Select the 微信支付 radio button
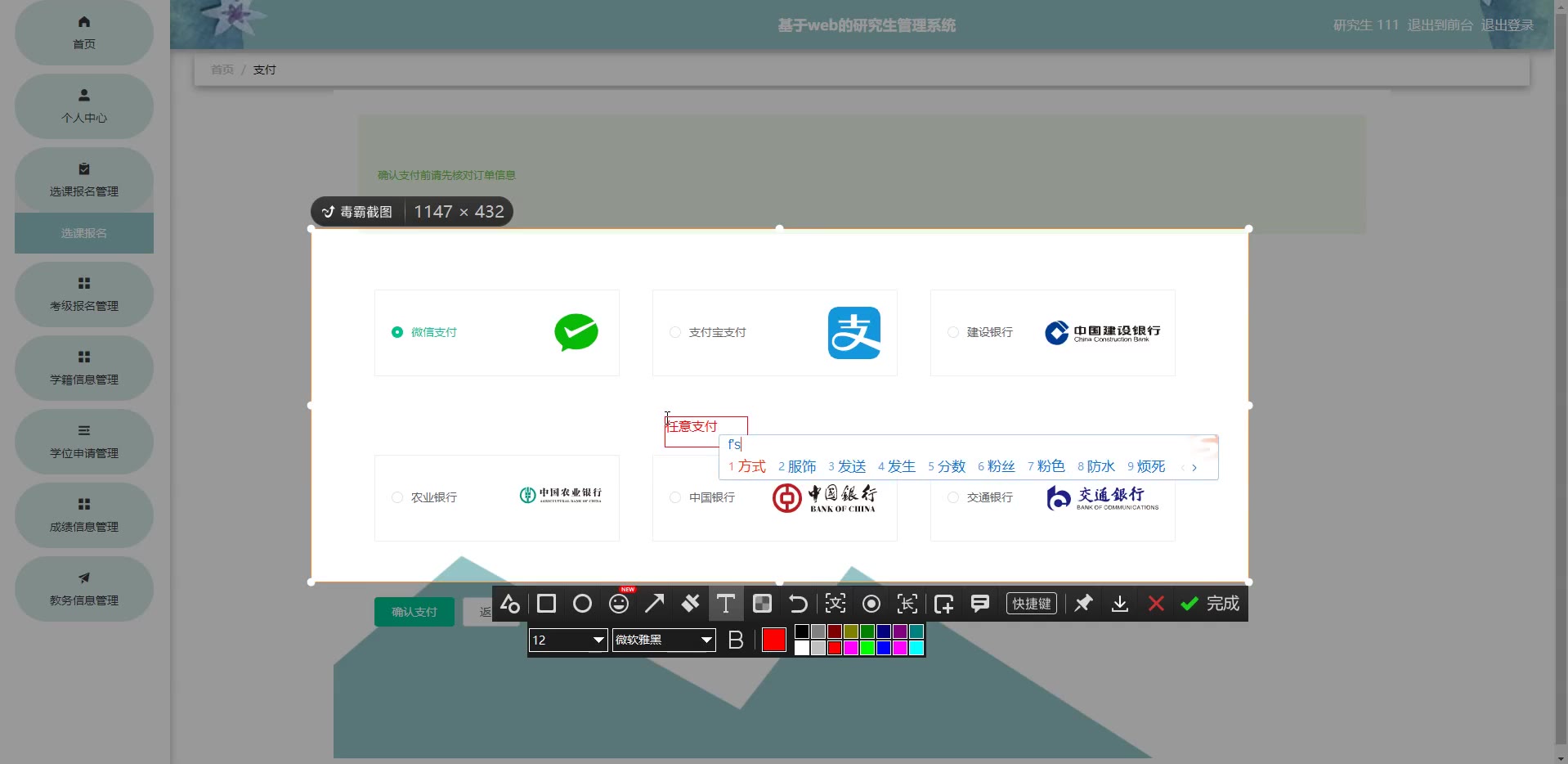1568x764 pixels. (x=397, y=332)
